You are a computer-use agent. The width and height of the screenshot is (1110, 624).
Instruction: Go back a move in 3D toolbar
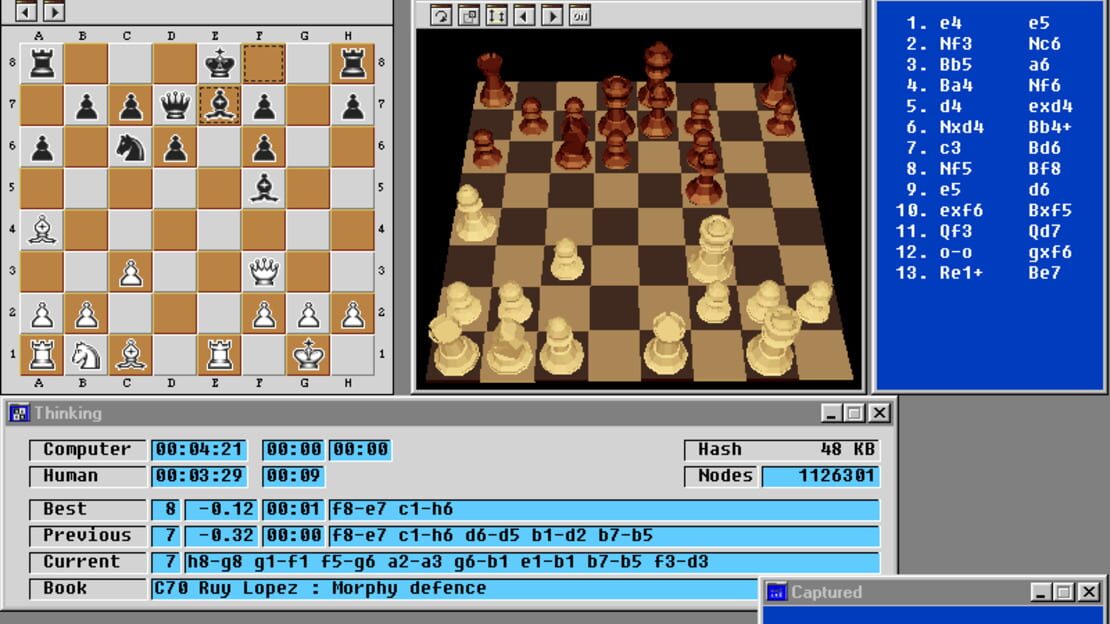524,15
